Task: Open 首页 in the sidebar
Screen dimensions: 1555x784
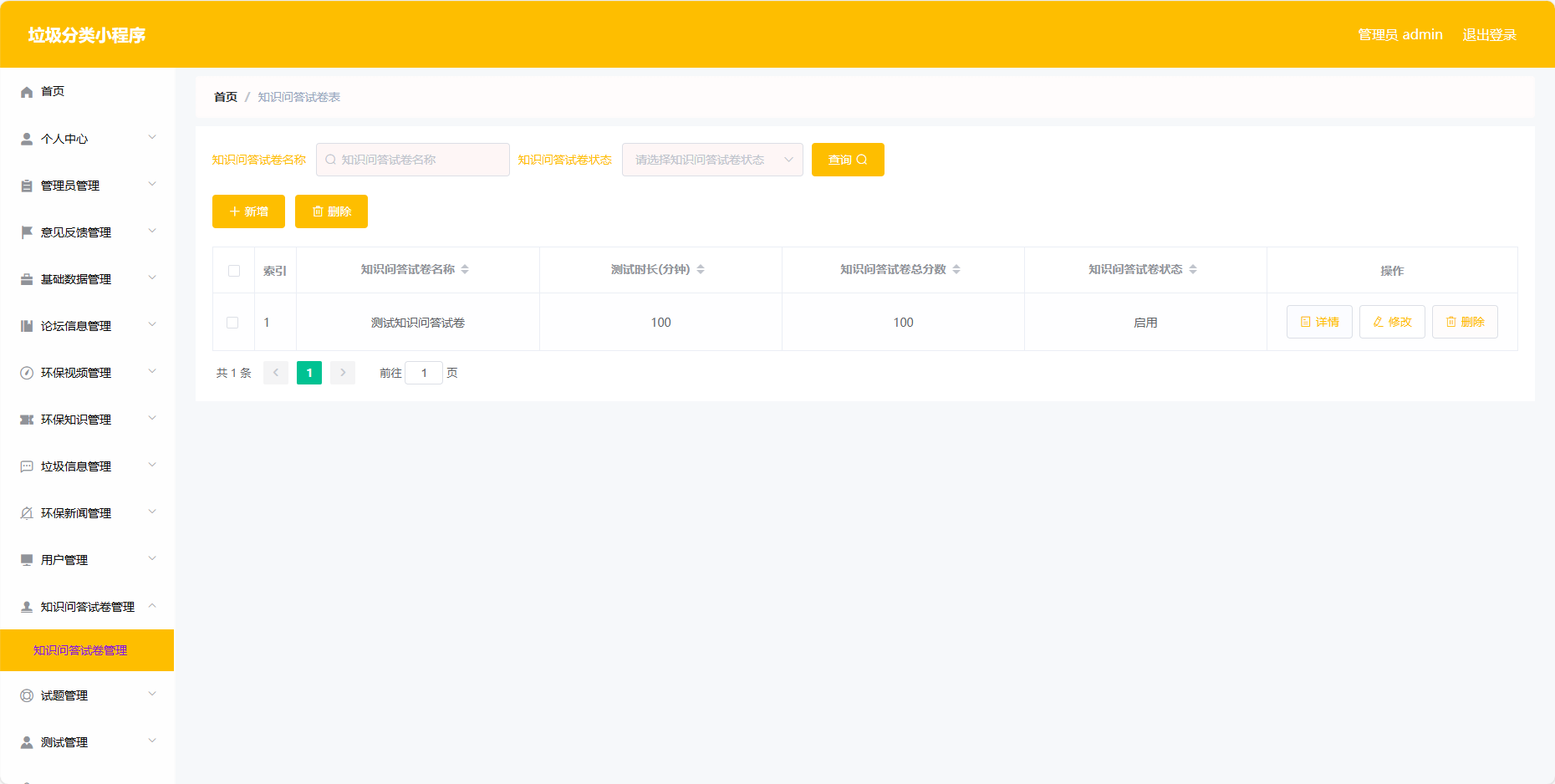Action: pos(87,92)
